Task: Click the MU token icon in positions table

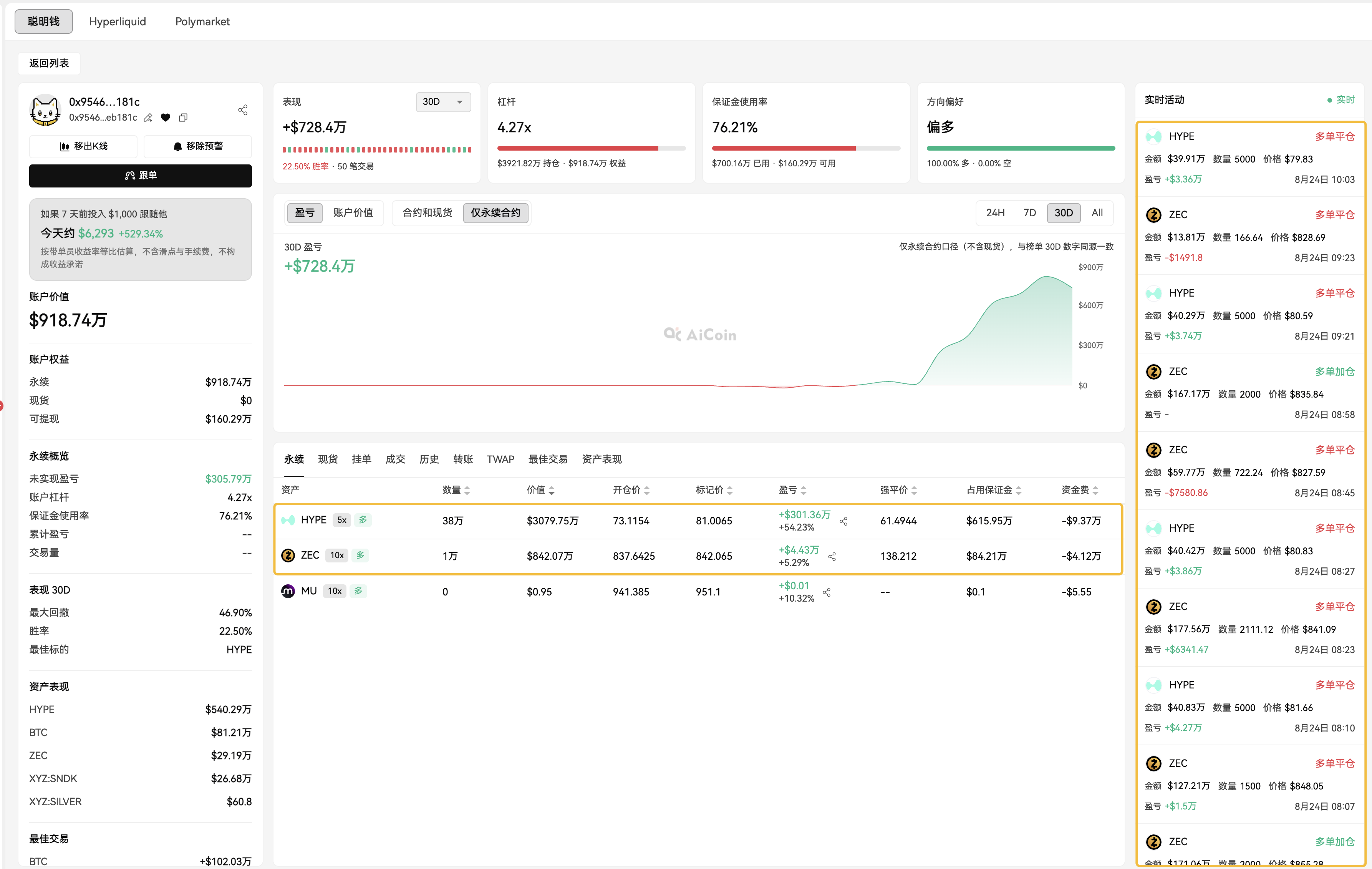Action: 288,591
